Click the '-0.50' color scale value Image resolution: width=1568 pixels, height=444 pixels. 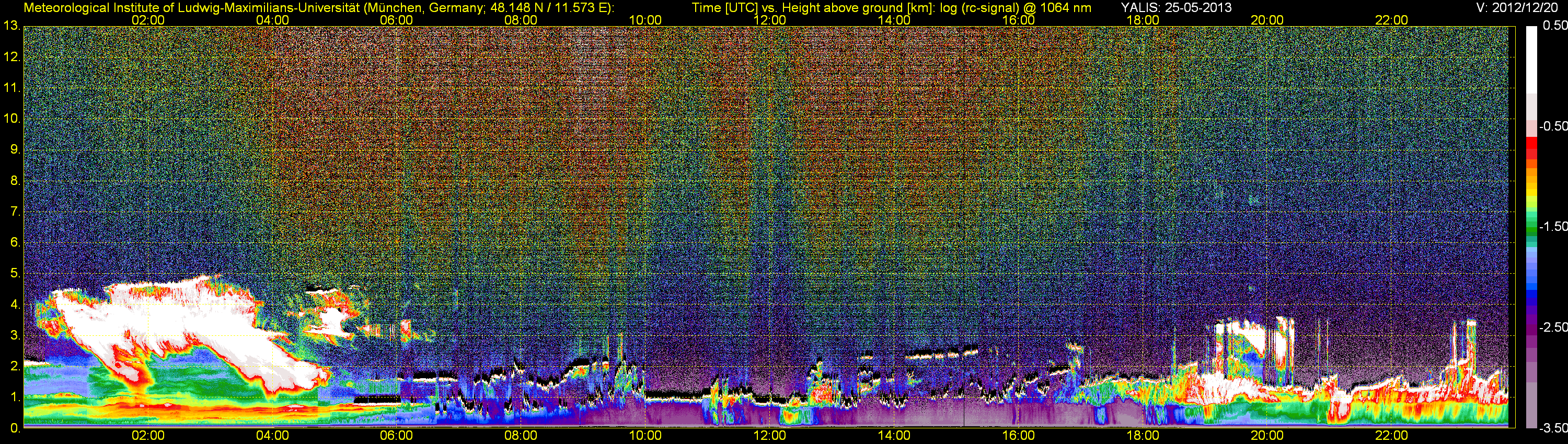1553,126
